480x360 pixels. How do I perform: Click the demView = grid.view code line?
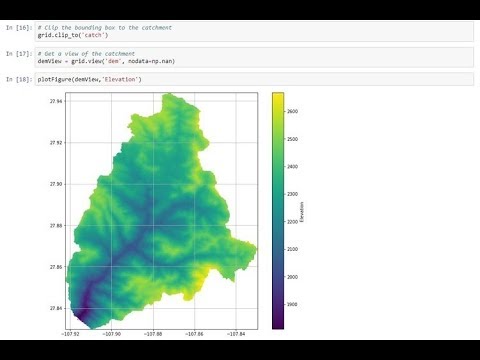[x=106, y=61]
